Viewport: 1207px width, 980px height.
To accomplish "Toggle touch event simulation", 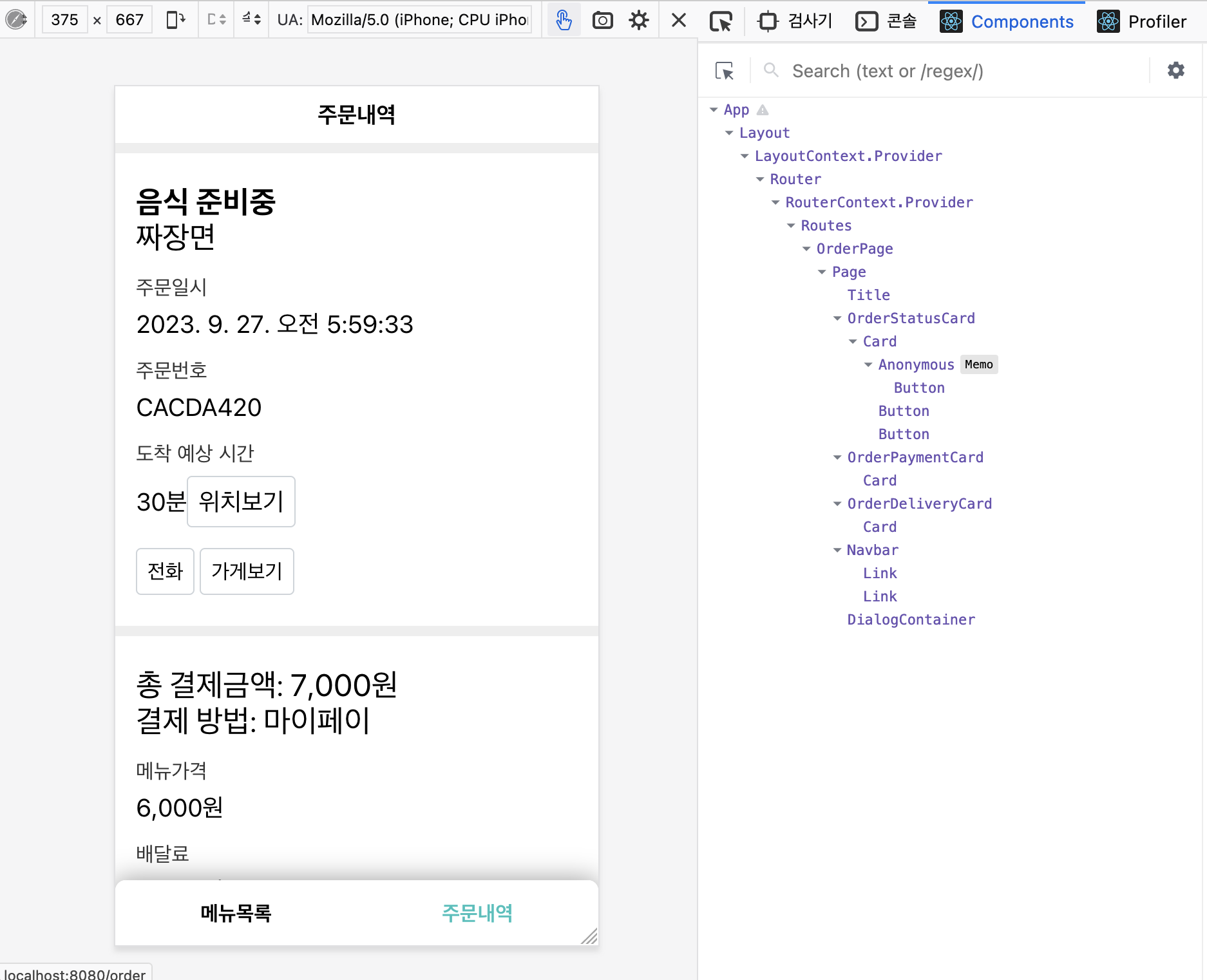I will click(x=564, y=19).
